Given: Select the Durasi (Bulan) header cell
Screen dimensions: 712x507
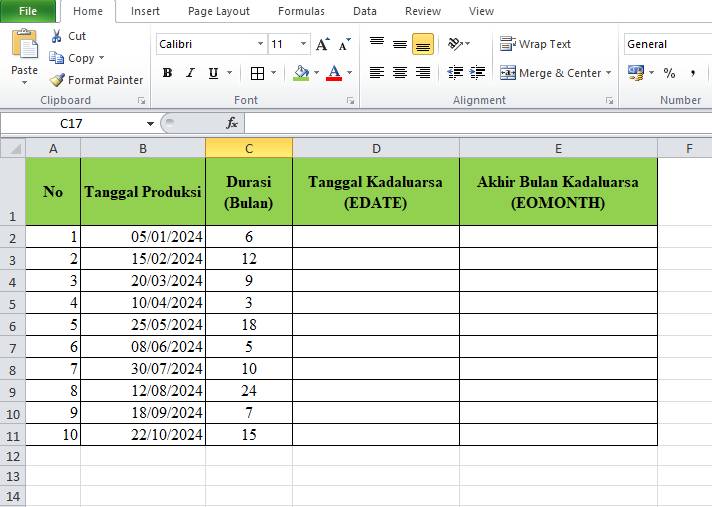Looking at the screenshot, I should [249, 192].
